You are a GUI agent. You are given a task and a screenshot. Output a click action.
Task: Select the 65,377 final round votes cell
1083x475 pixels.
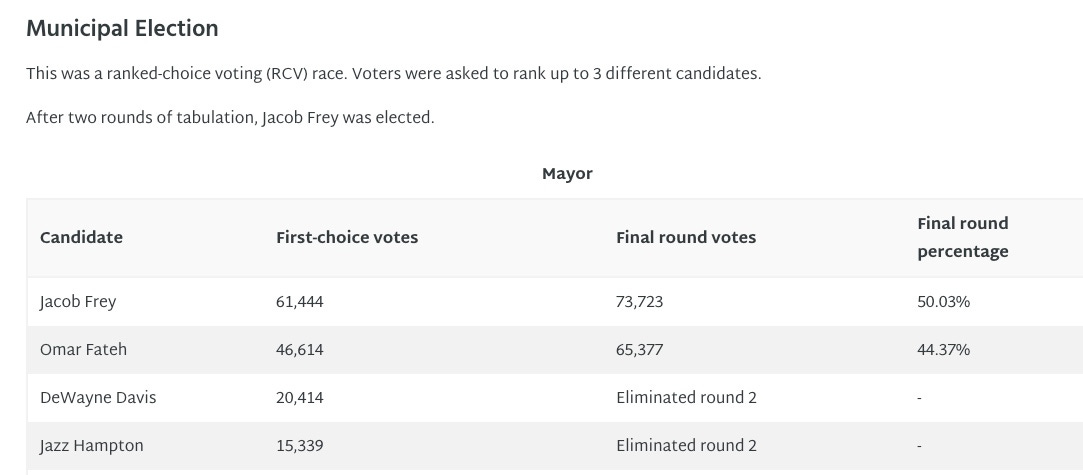(640, 350)
